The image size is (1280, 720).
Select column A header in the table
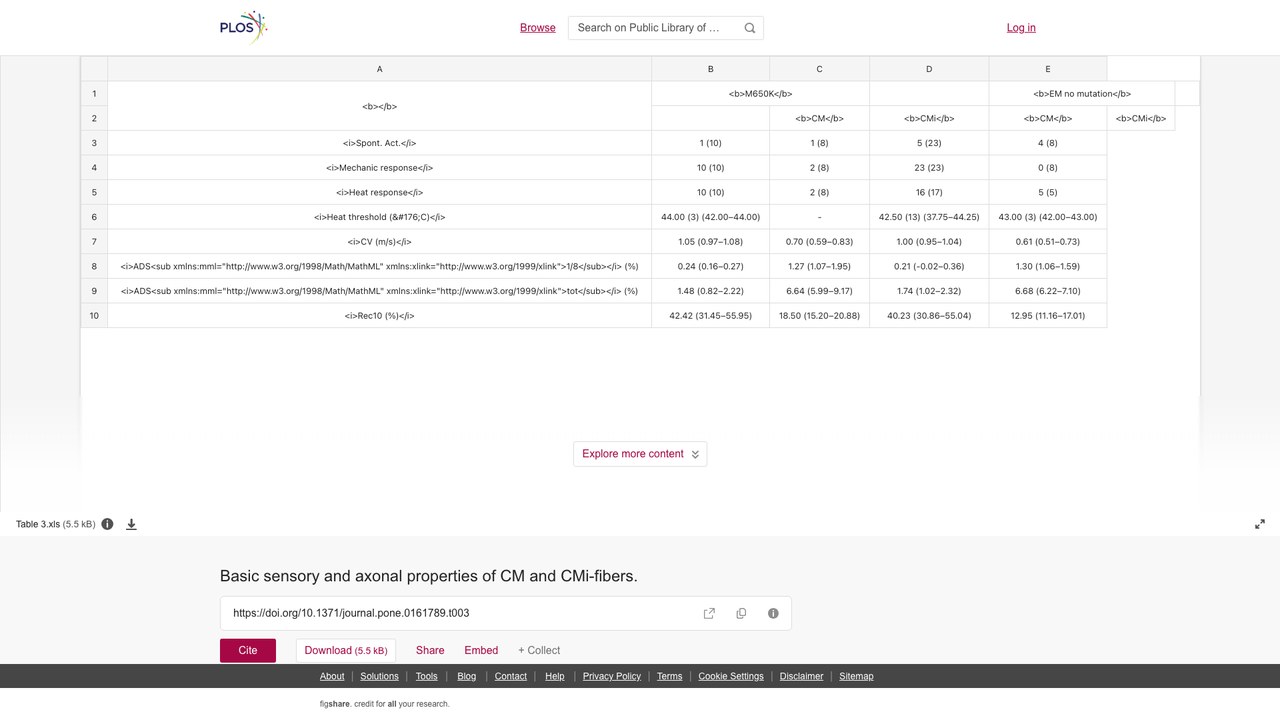click(379, 69)
